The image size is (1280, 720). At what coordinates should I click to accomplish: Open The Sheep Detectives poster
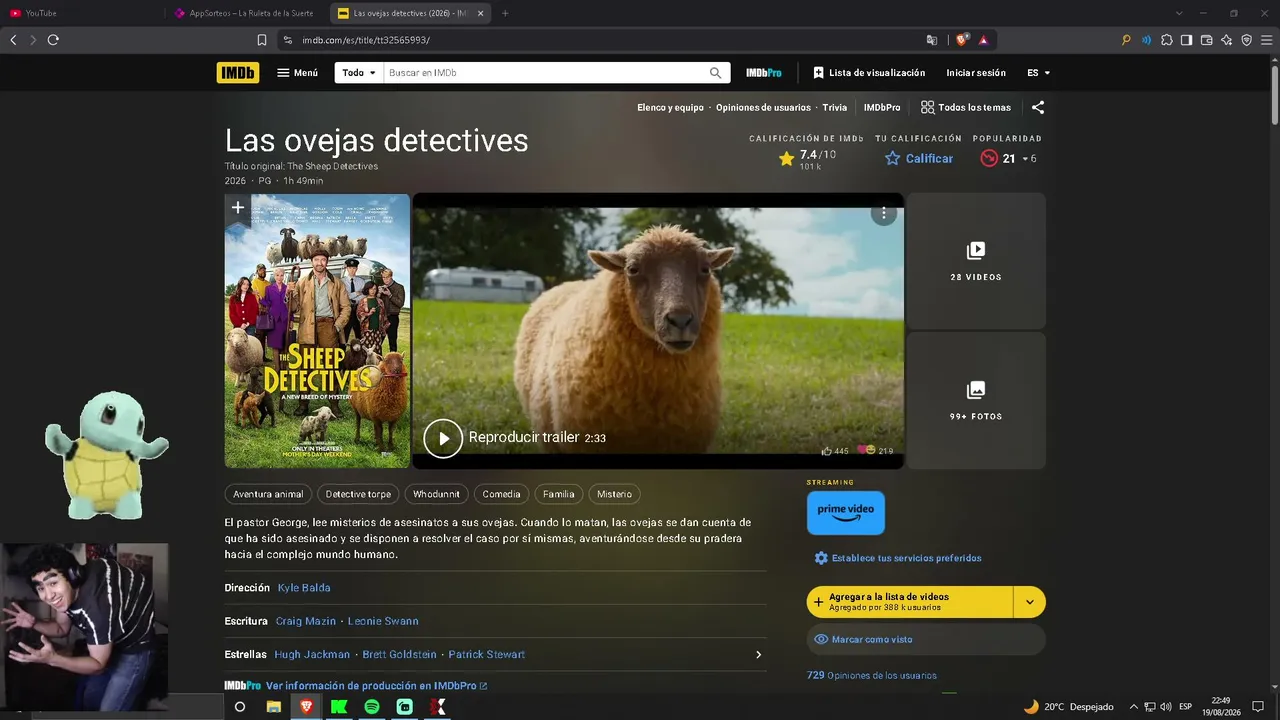[x=317, y=331]
